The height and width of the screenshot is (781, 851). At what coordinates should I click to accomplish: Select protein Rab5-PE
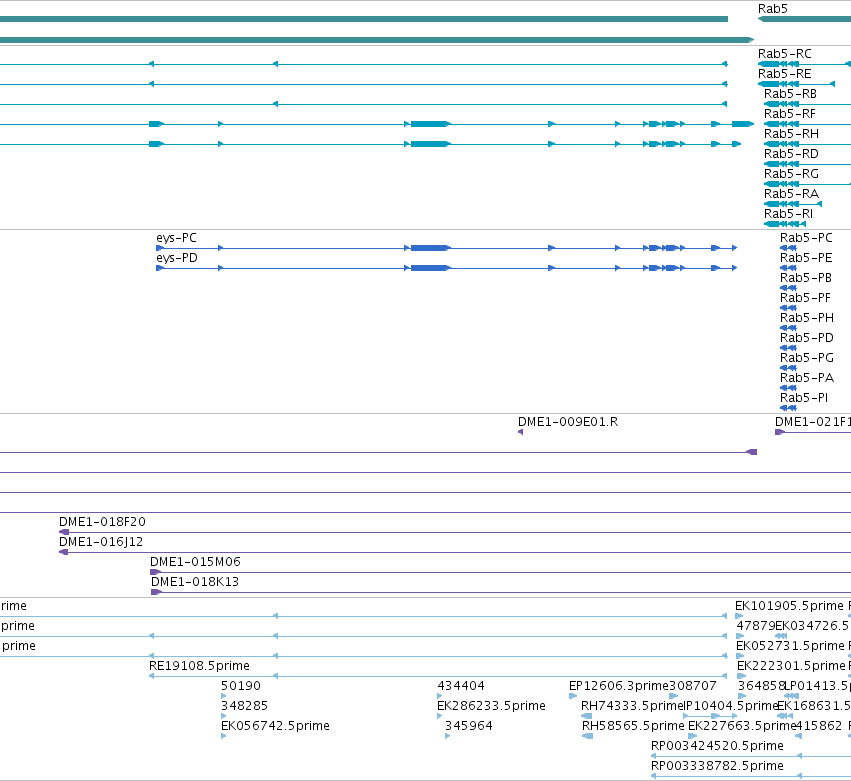[x=806, y=258]
